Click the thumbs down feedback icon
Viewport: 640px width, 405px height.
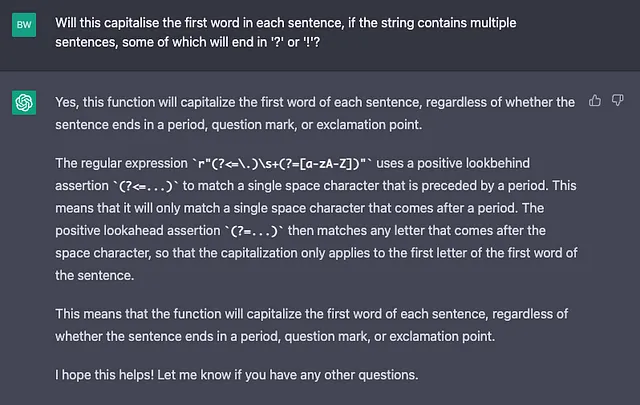point(618,100)
